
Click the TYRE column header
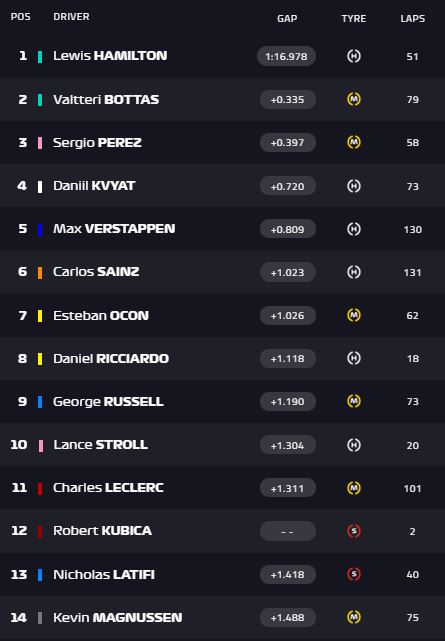354,18
